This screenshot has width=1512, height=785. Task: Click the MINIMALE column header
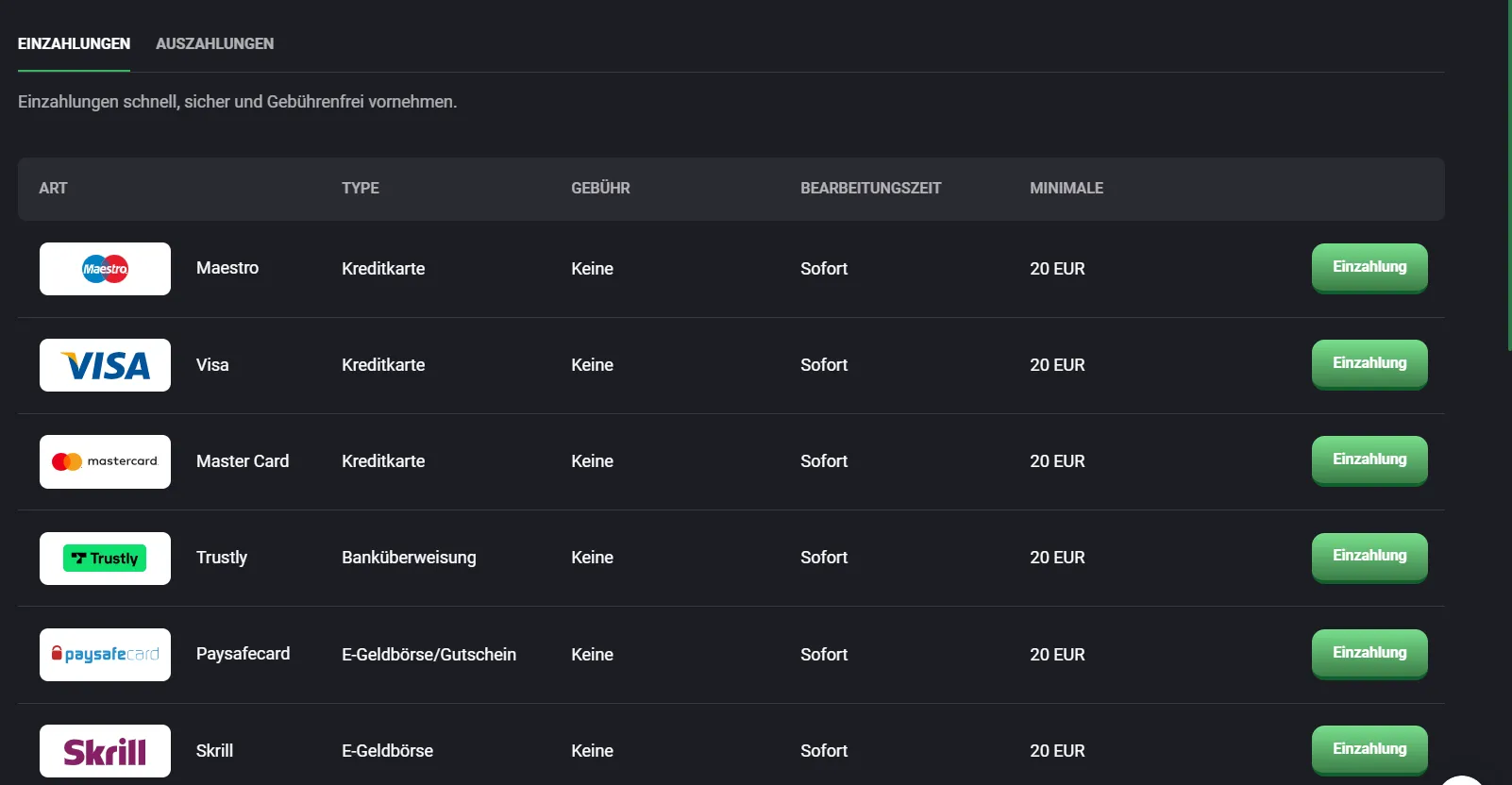pos(1066,188)
